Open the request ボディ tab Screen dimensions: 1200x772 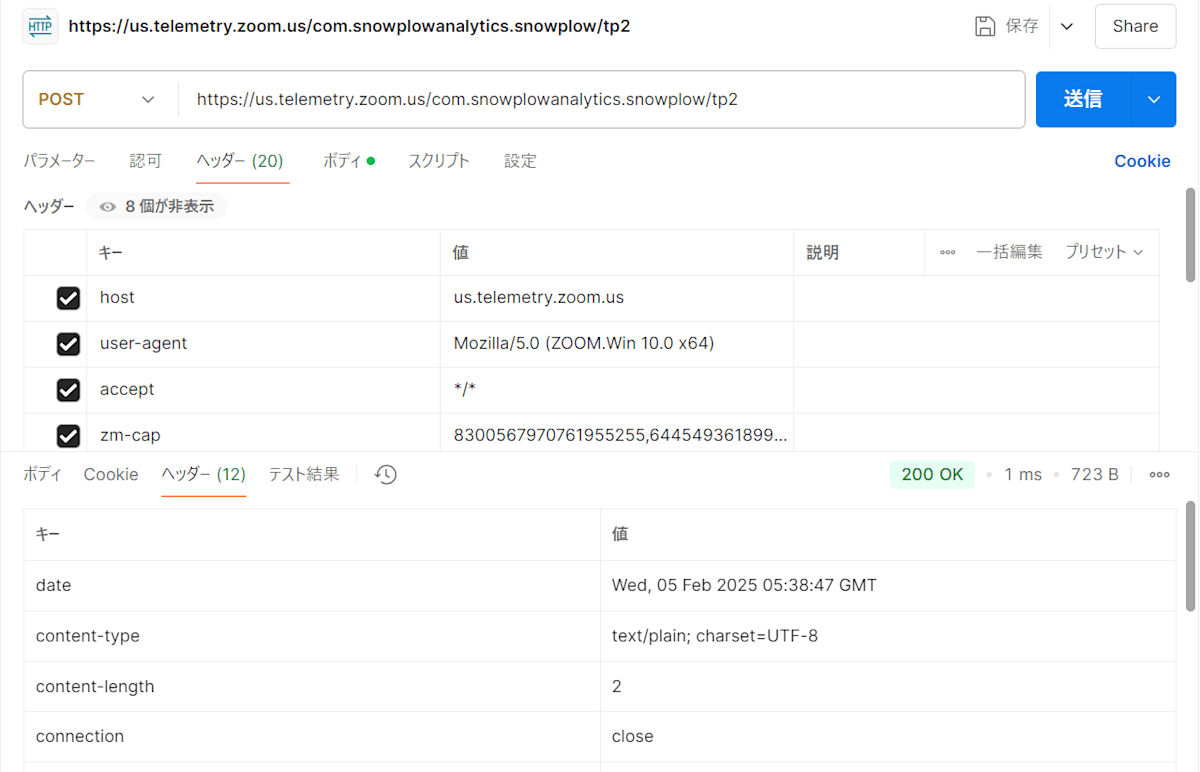[x=348, y=160]
